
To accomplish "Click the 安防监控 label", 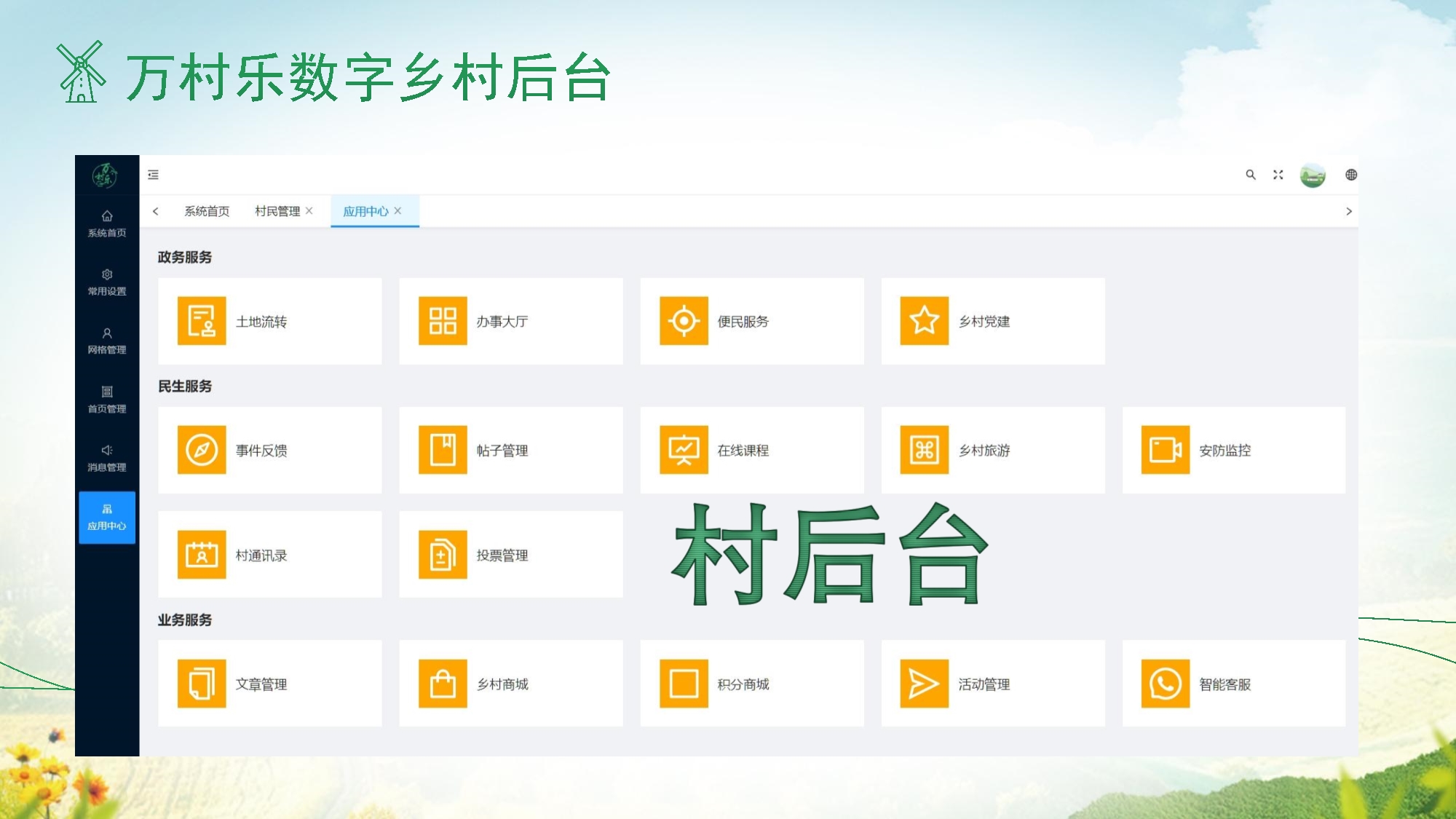I will [1225, 451].
